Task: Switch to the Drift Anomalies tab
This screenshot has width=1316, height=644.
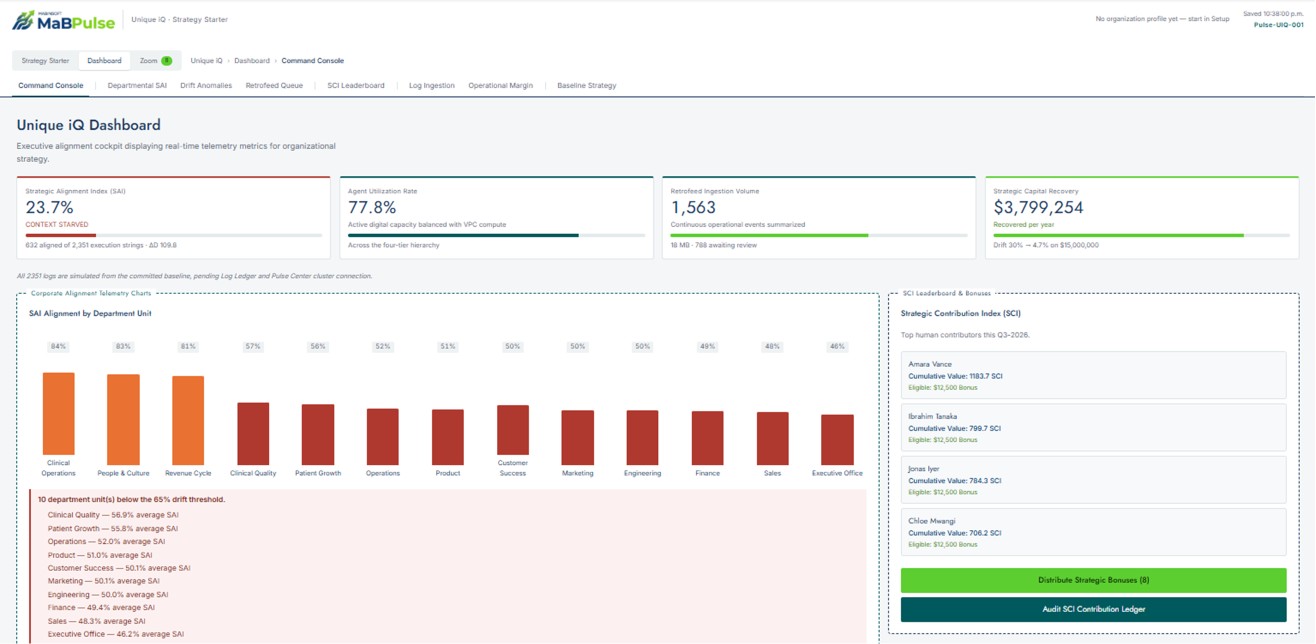Action: [x=206, y=86]
